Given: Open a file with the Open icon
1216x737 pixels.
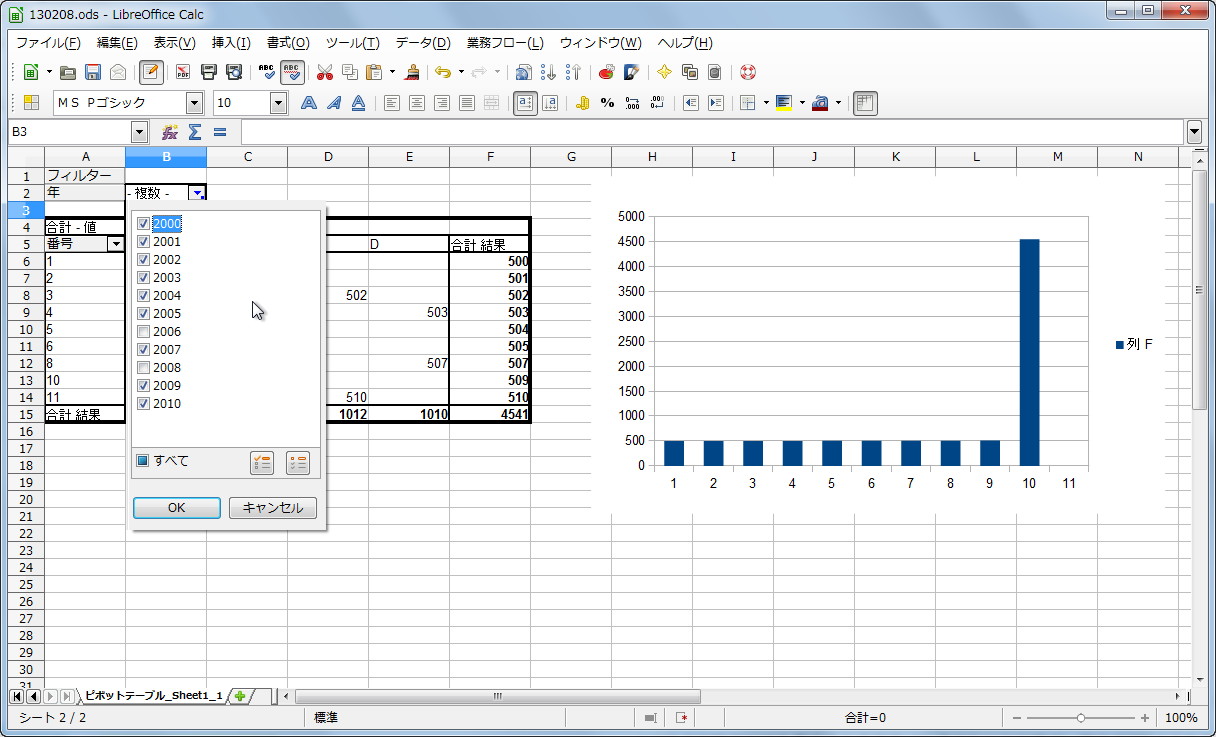Looking at the screenshot, I should 68,72.
